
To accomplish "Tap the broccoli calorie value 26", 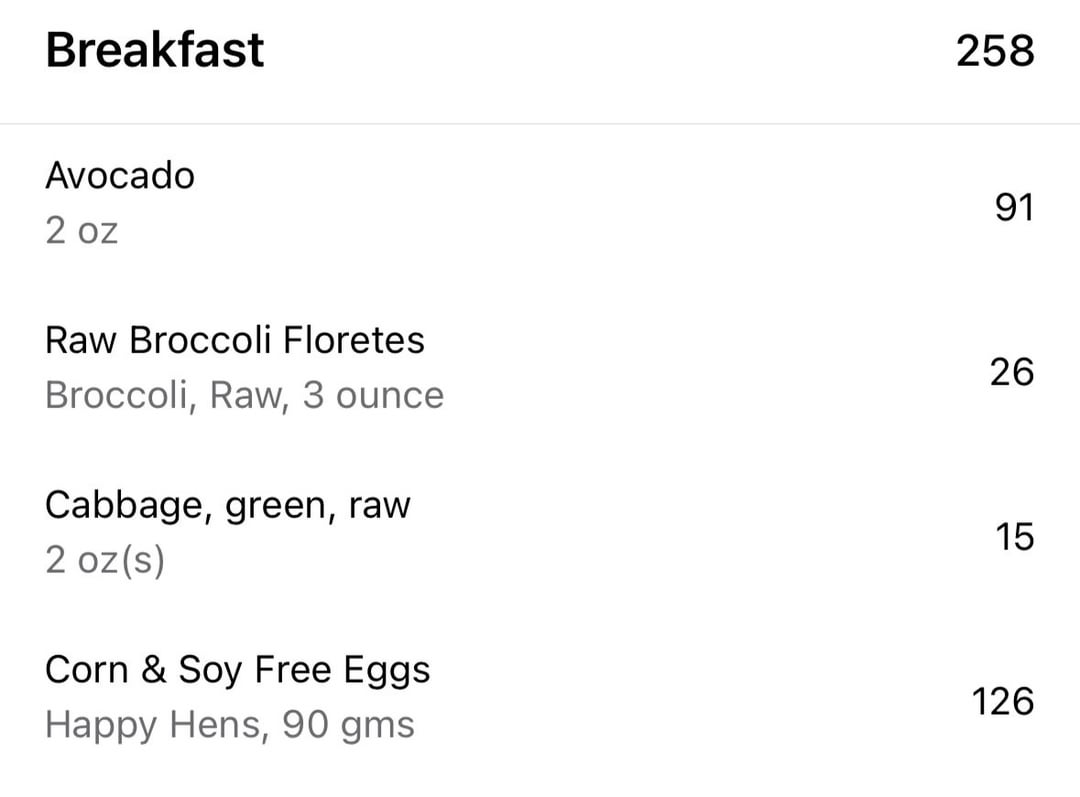I will point(1012,372).
